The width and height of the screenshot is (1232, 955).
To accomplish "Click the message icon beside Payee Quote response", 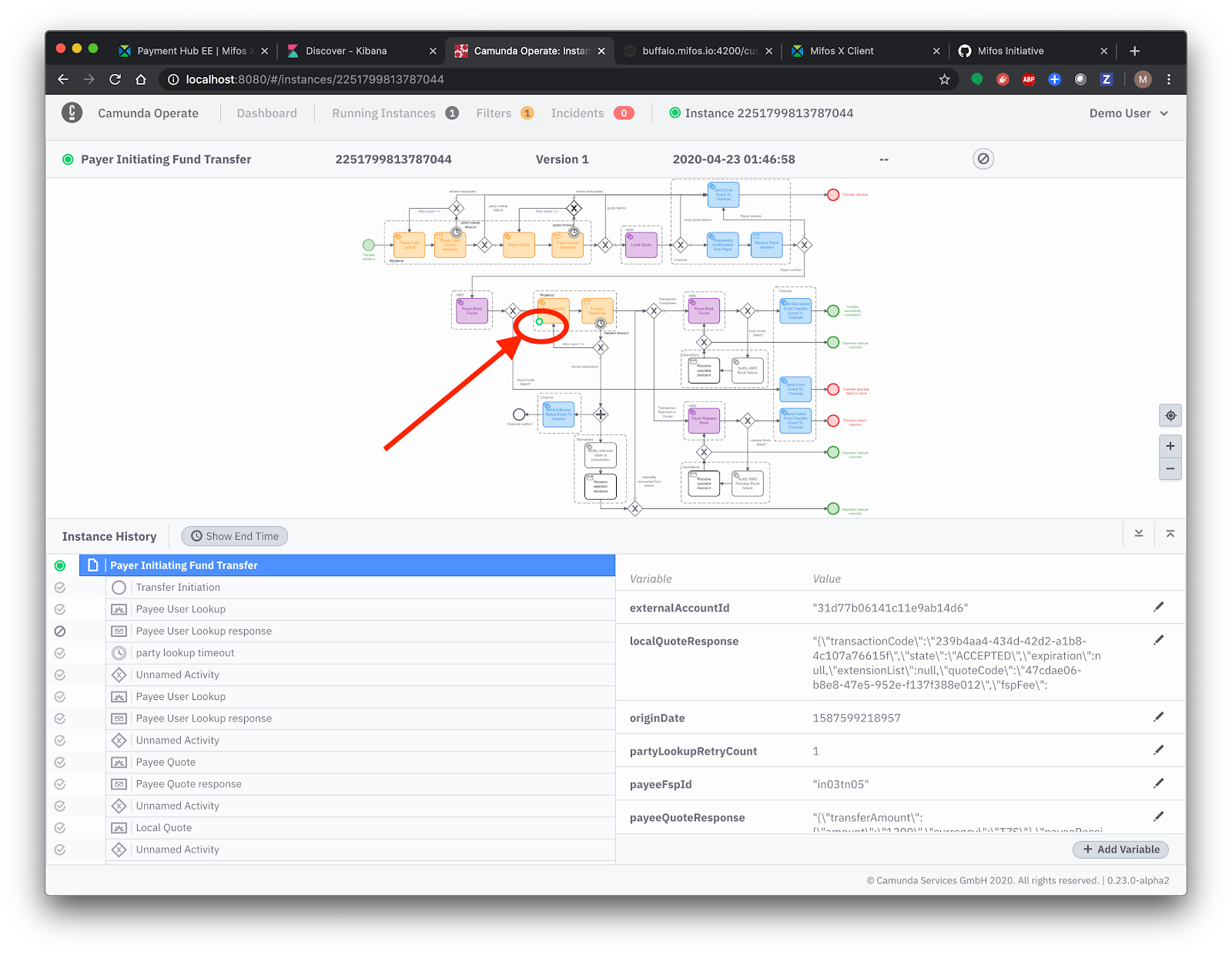I will coord(119,784).
